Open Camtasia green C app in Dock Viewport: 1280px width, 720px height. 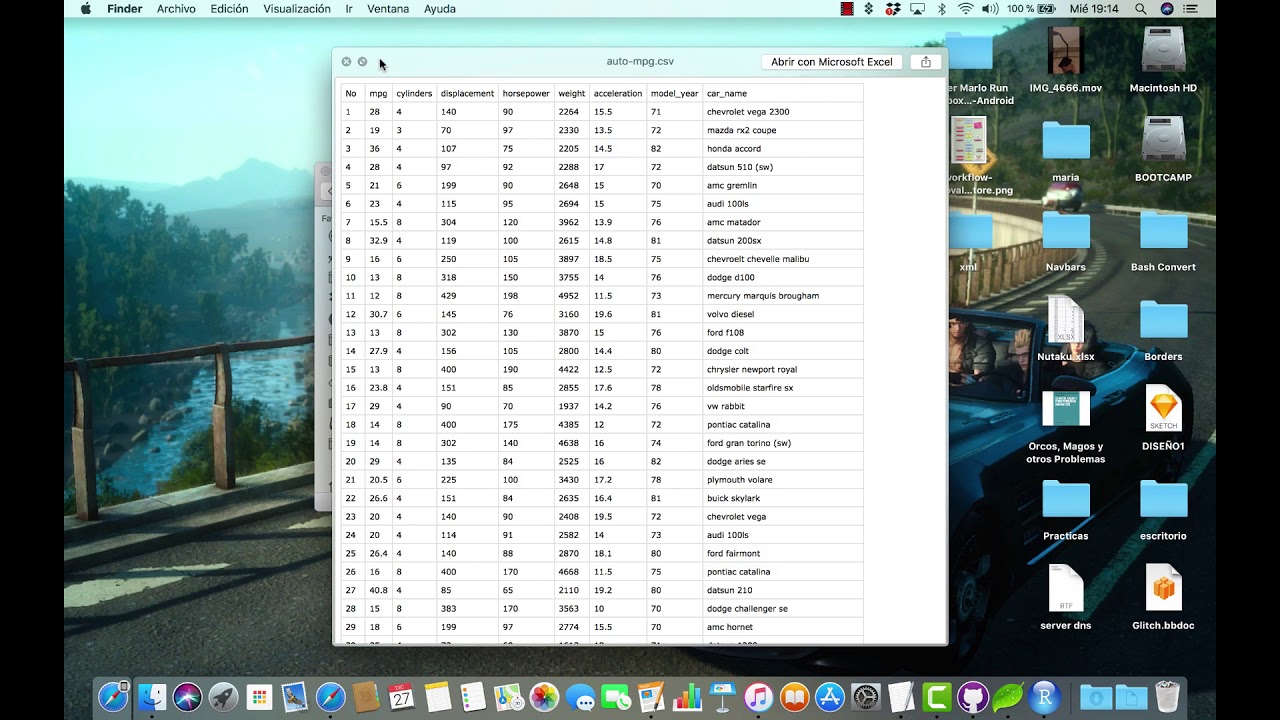click(937, 697)
